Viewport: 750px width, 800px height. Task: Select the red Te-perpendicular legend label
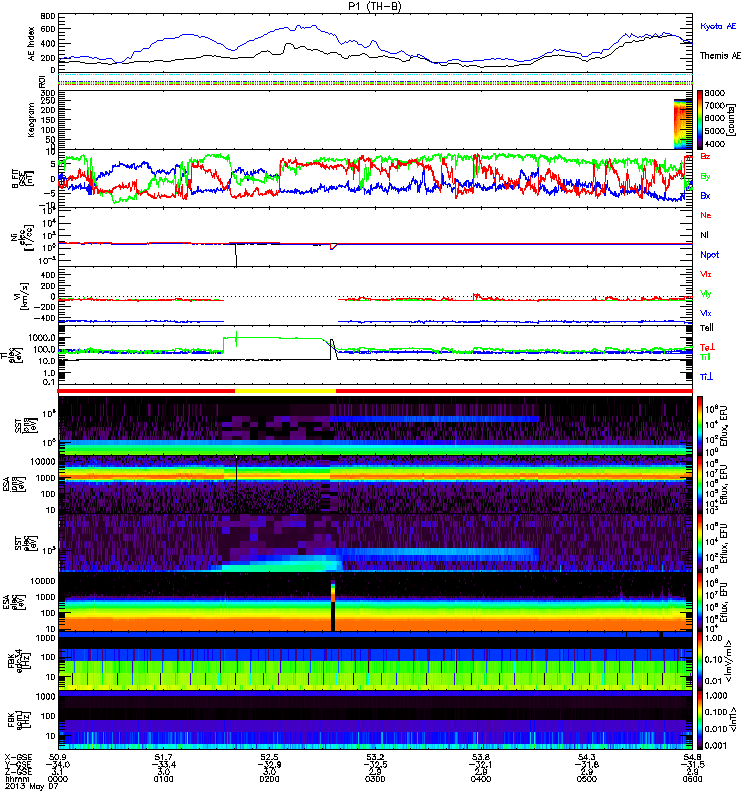tap(706, 347)
